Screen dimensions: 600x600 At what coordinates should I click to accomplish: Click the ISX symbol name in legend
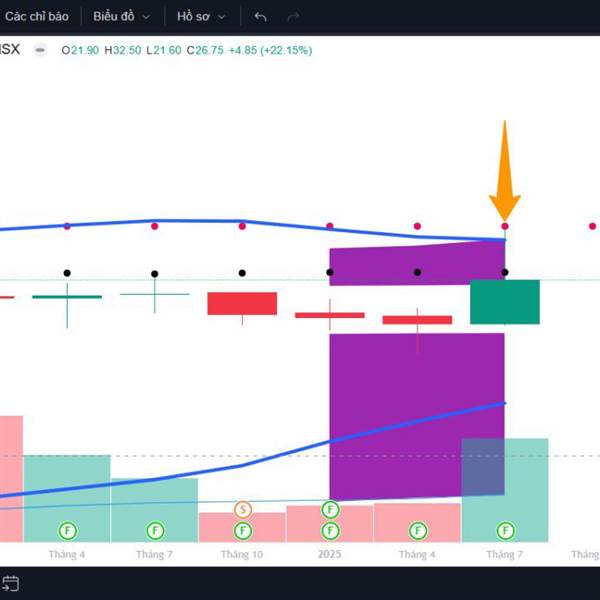point(9,49)
